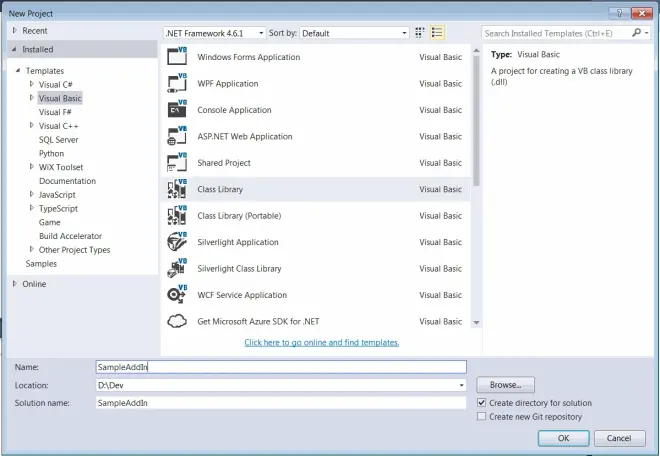Screen dimensions: 660x456
Task: Select Python under Templates
Action: click(x=51, y=154)
